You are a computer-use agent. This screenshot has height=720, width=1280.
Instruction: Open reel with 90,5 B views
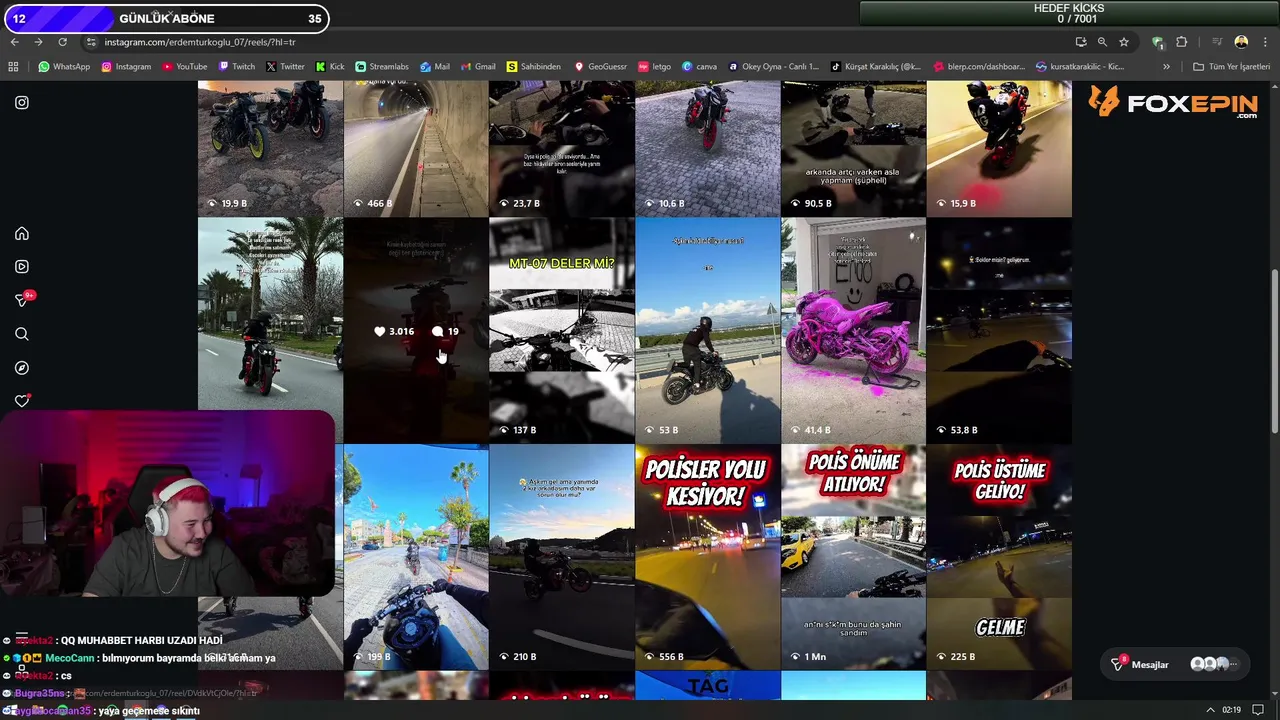coord(853,150)
